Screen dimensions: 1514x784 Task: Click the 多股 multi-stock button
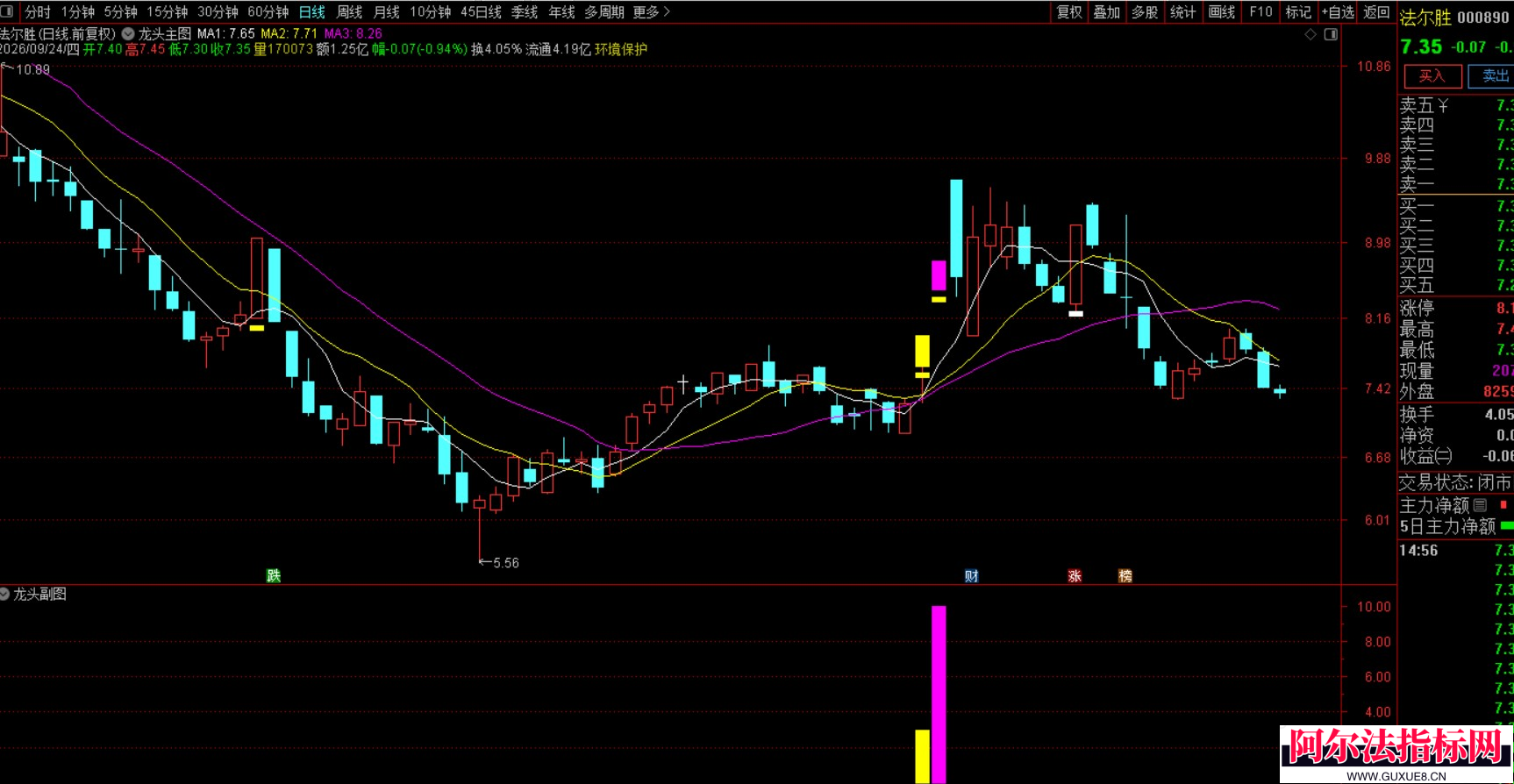click(x=1145, y=11)
